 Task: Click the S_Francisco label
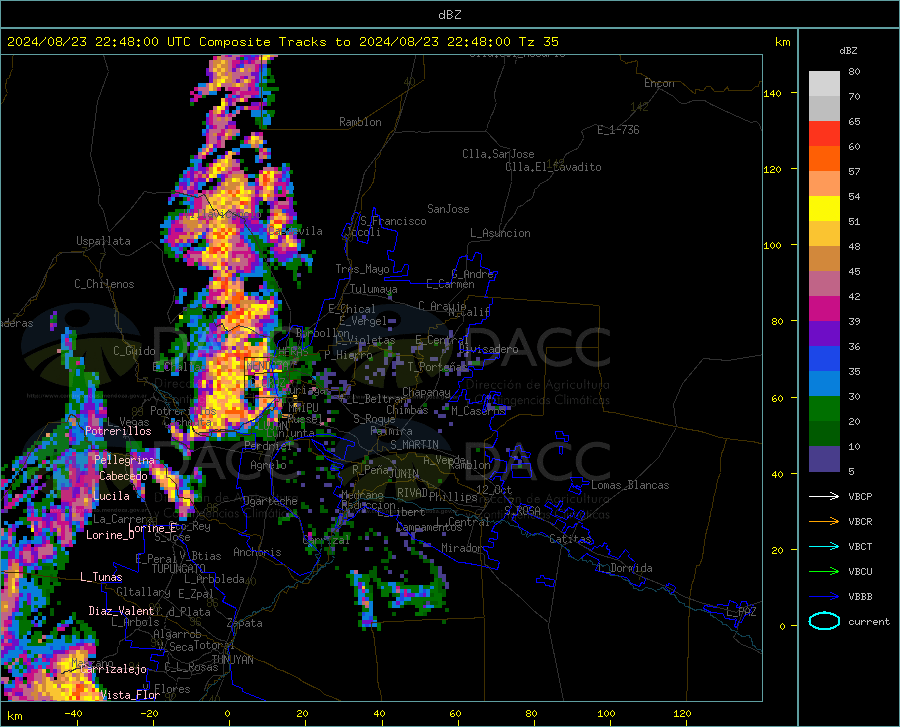pos(393,221)
